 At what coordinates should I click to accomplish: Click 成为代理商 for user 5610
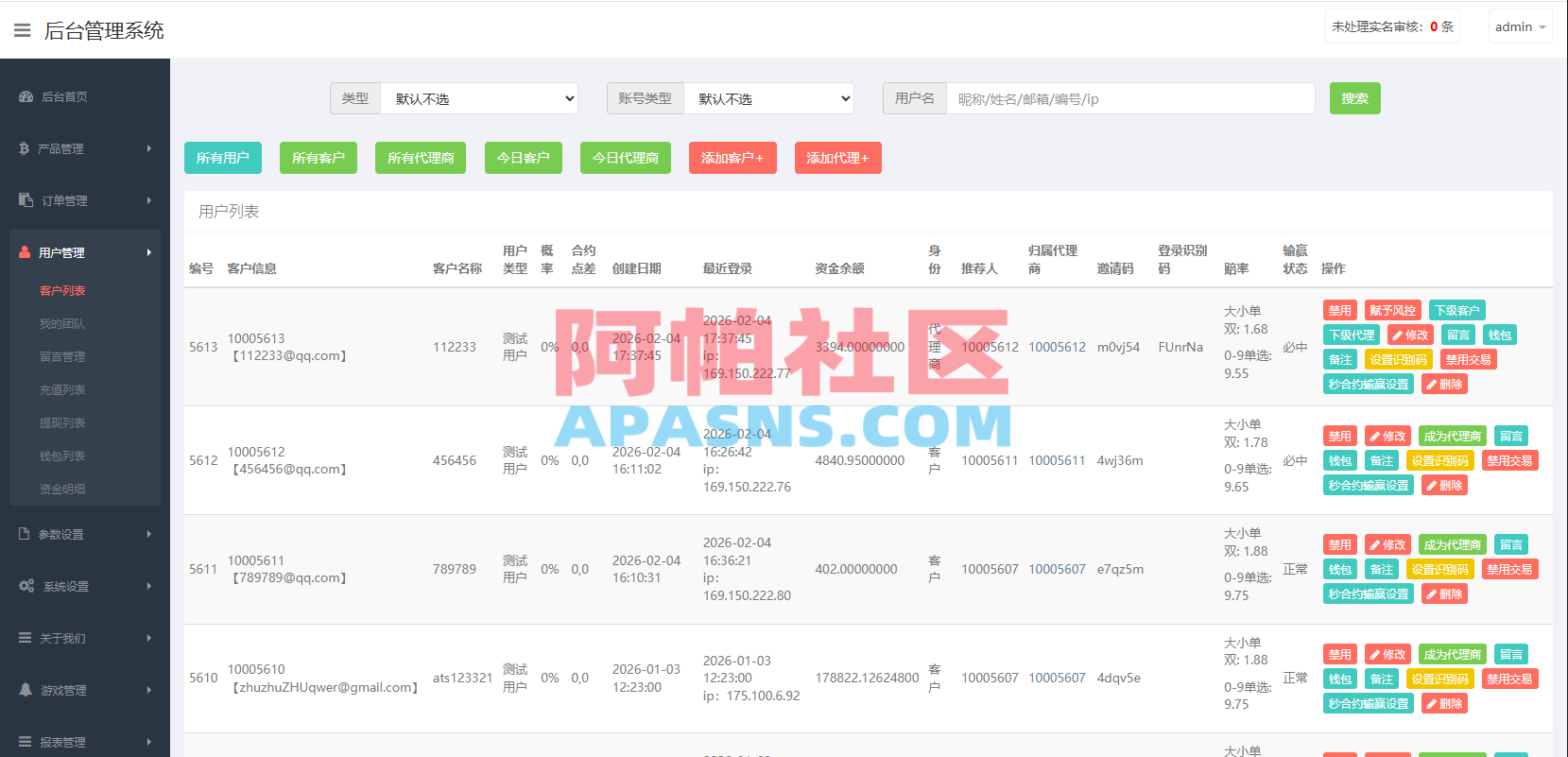(1453, 654)
